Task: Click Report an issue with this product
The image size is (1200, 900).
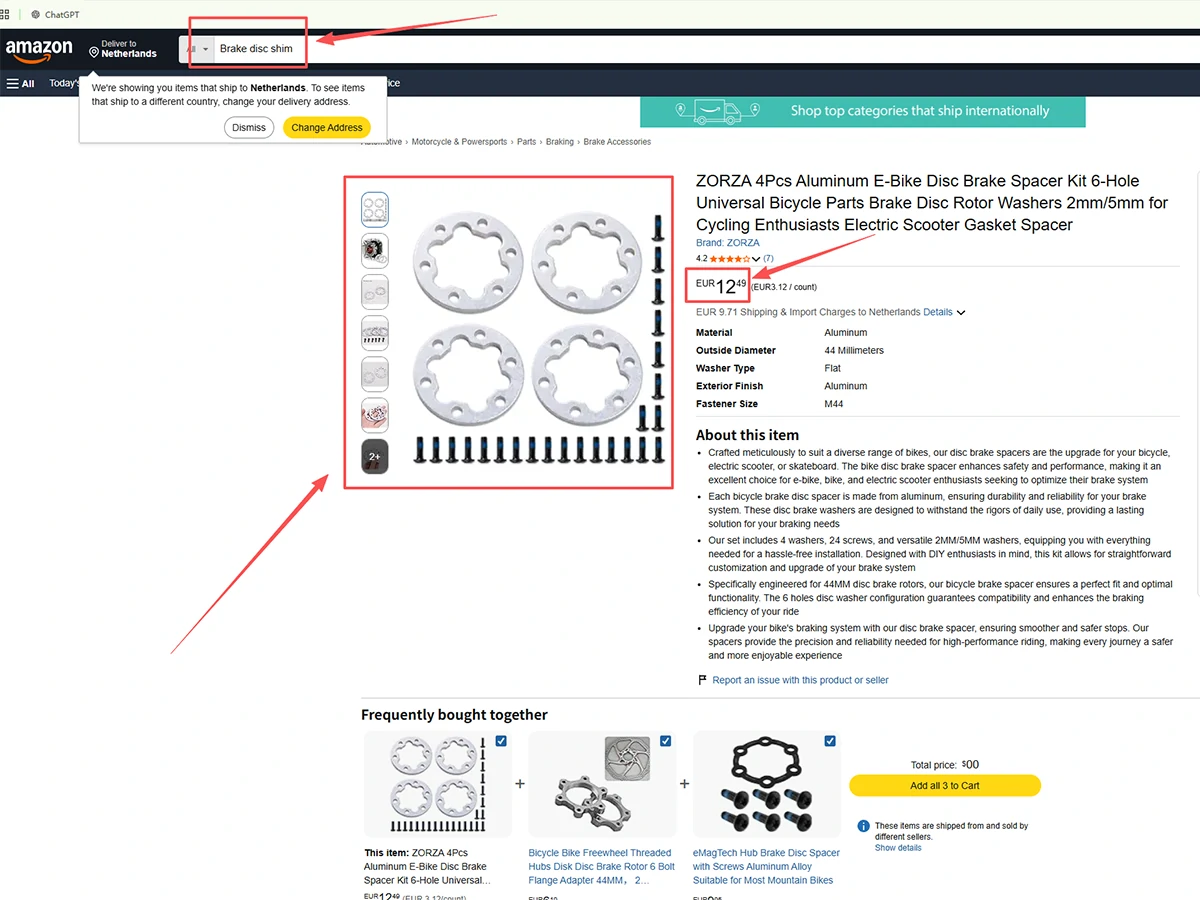Action: click(800, 680)
